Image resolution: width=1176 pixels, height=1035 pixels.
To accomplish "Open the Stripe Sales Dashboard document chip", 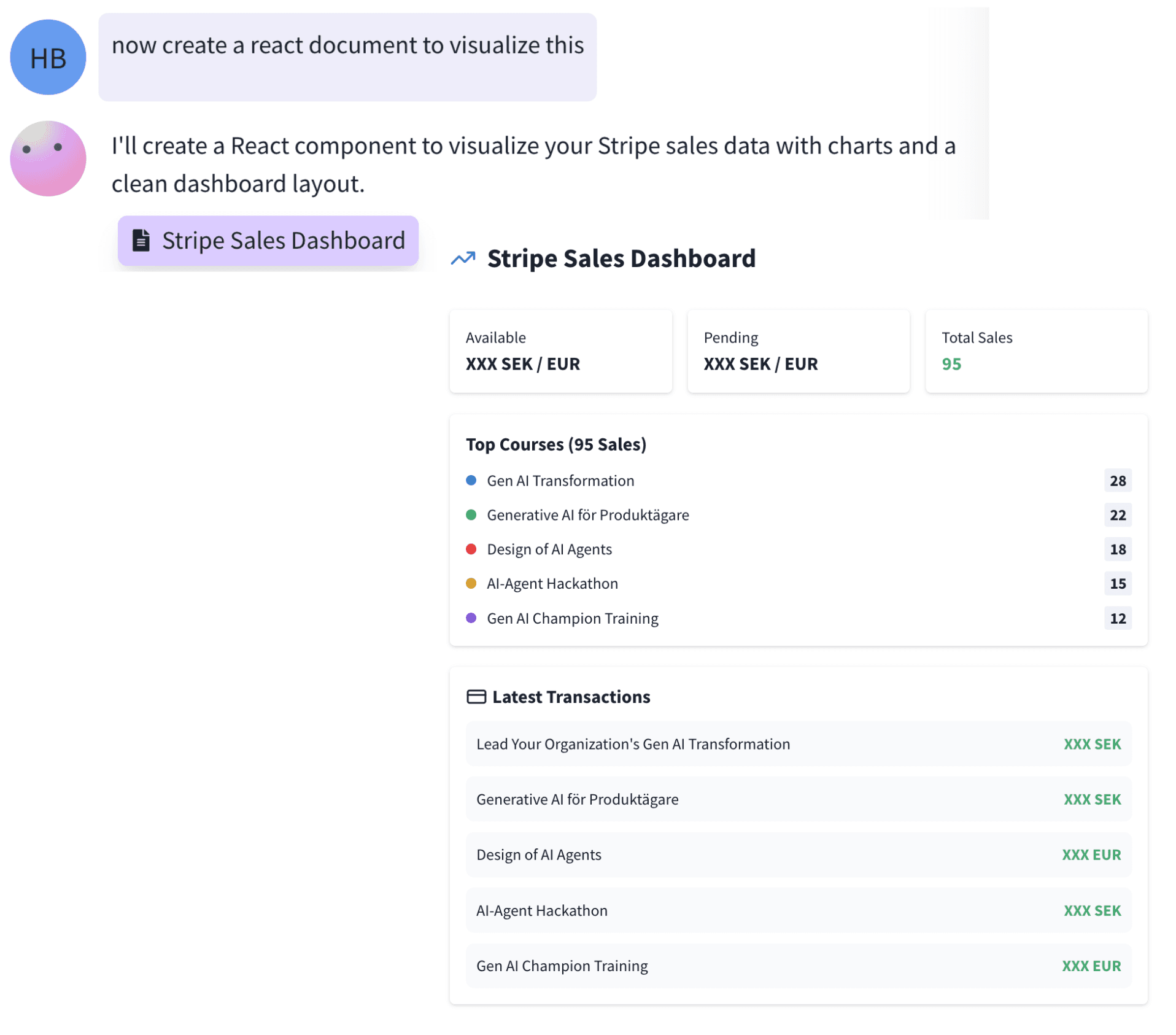I will pyautogui.click(x=268, y=240).
